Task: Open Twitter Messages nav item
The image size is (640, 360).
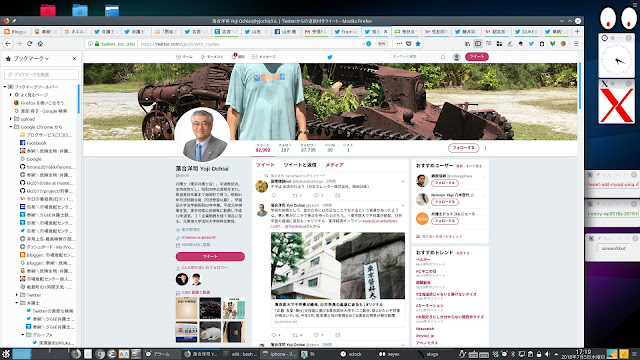Action: [x=264, y=57]
